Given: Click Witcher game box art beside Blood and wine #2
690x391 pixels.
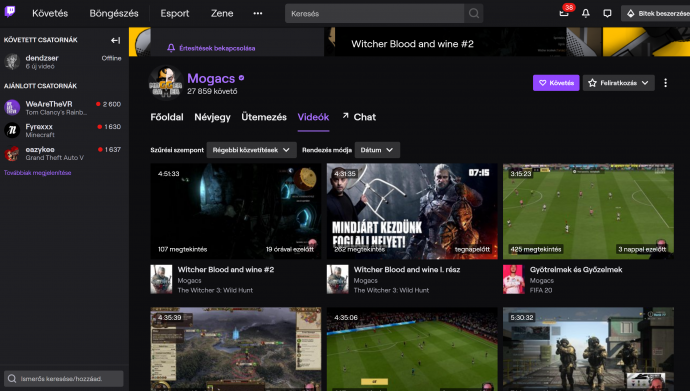Looking at the screenshot, I should coord(161,279).
